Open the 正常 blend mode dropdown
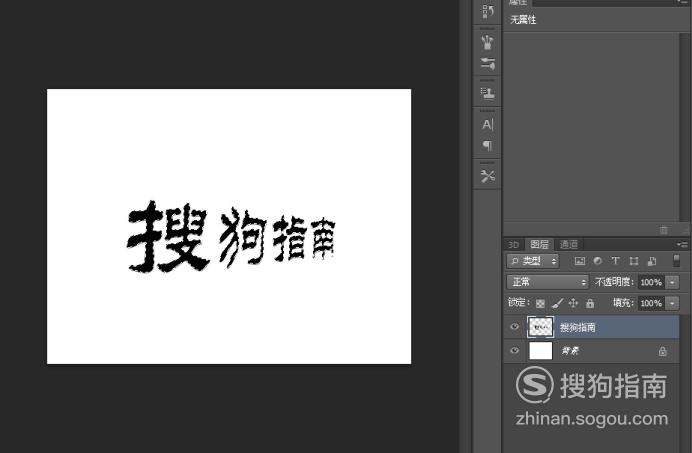Screen dimensions: 692x453 (548, 282)
